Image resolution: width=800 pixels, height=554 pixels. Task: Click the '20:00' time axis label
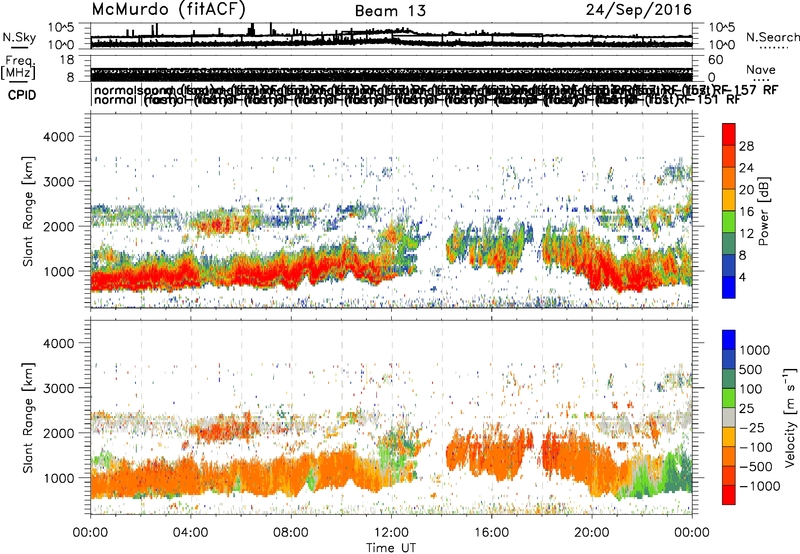pyautogui.click(x=592, y=533)
